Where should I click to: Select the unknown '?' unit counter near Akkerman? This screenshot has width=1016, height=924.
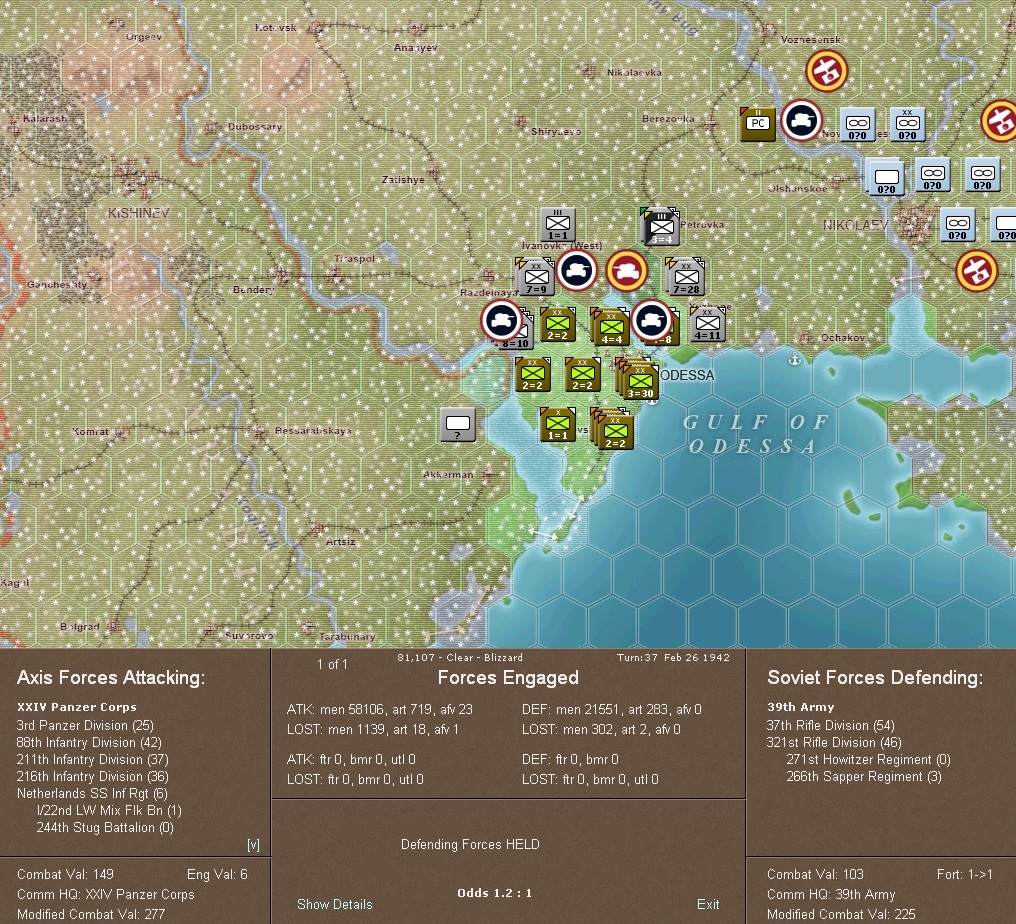[x=457, y=424]
